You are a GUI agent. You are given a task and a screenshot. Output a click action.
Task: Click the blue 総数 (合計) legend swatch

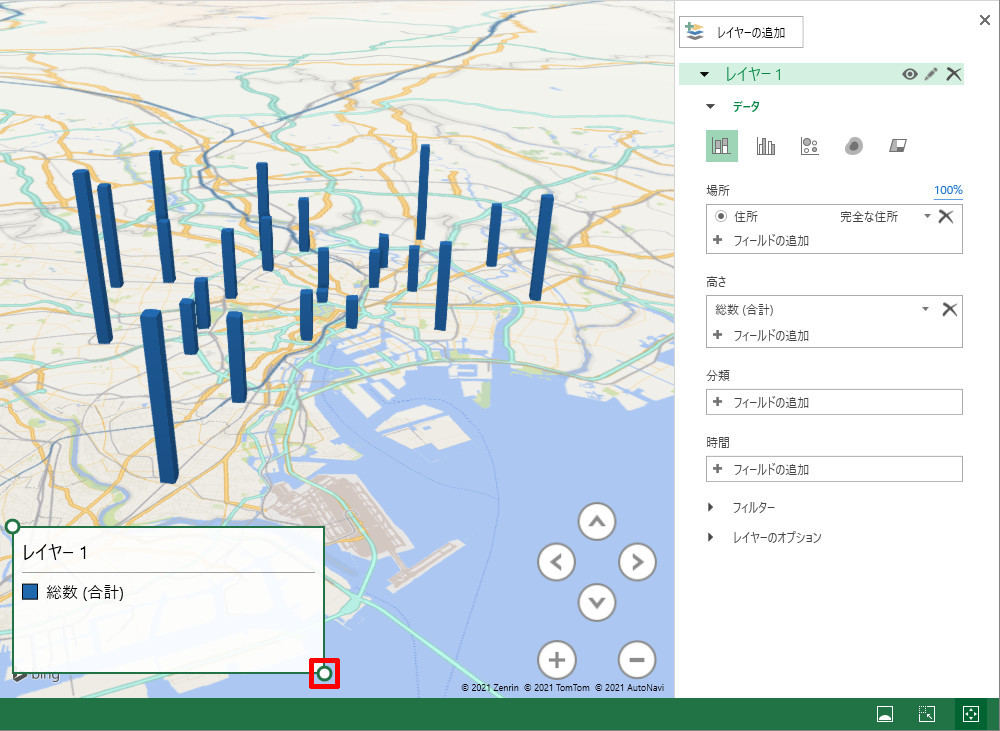[x=30, y=592]
